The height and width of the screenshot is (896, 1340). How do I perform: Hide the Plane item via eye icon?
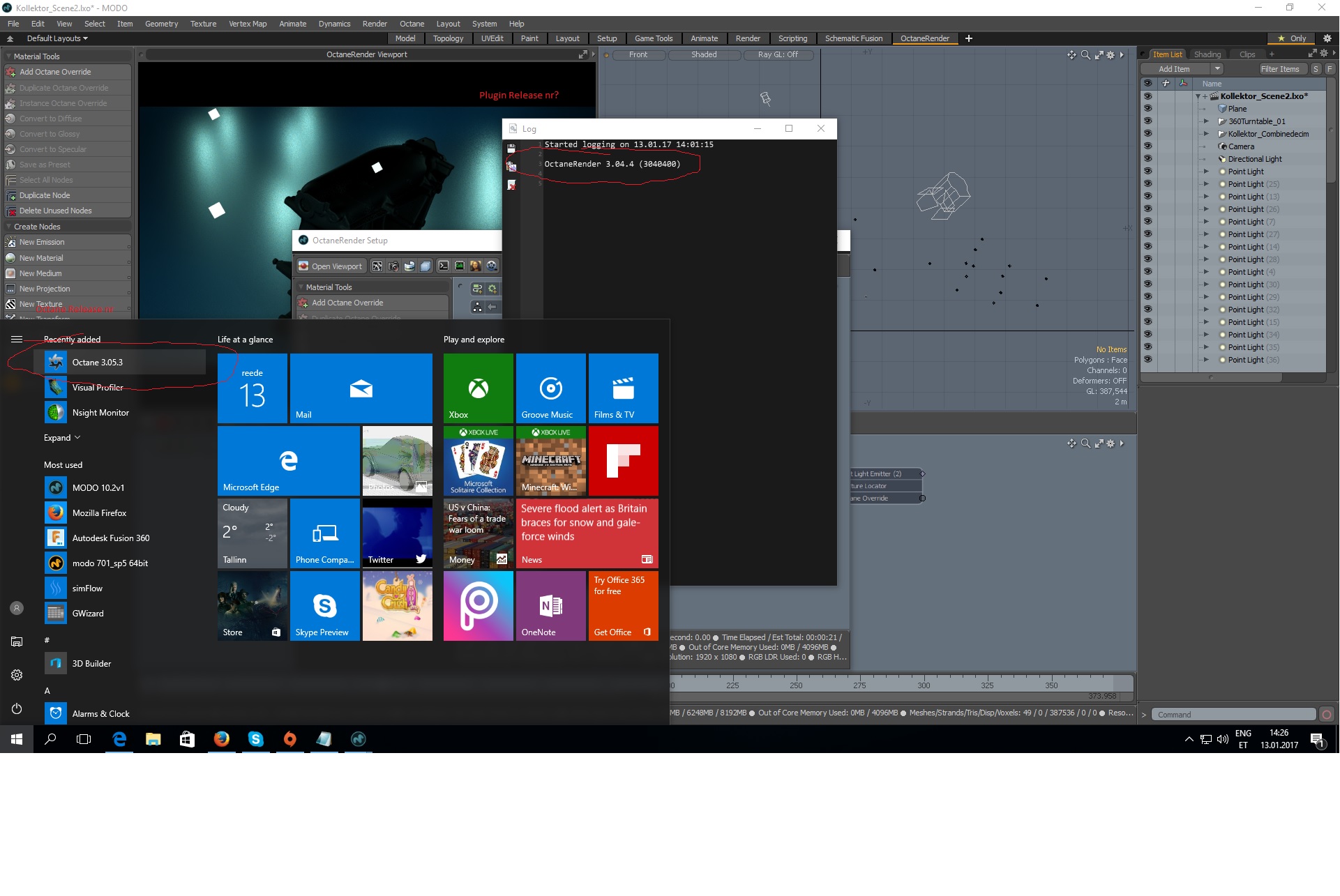click(x=1147, y=109)
